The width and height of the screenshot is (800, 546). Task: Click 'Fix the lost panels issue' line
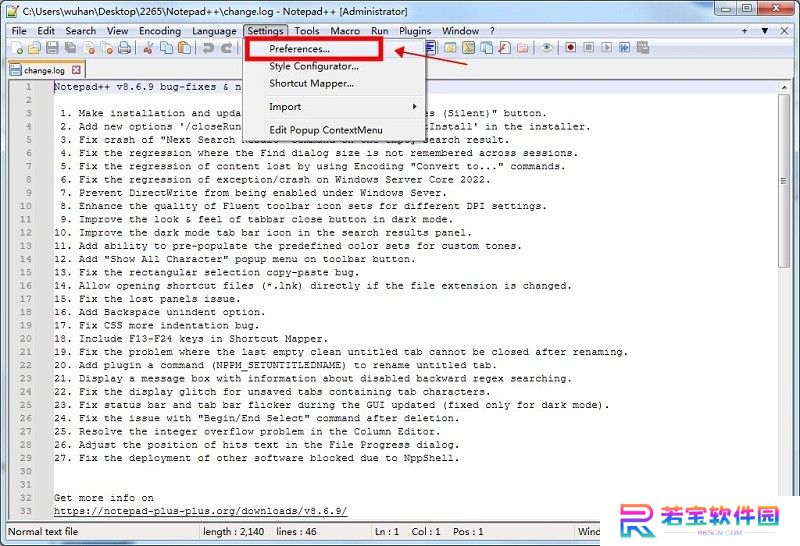point(147,299)
